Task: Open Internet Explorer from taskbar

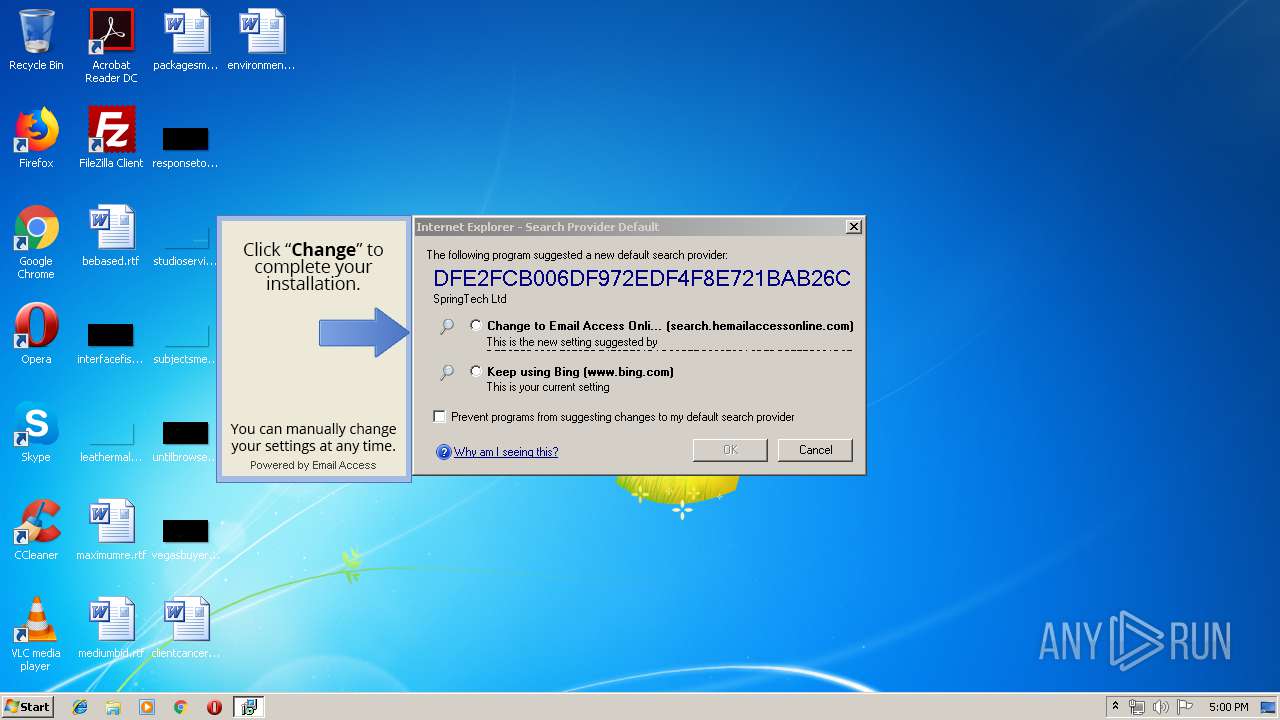Action: pyautogui.click(x=80, y=707)
